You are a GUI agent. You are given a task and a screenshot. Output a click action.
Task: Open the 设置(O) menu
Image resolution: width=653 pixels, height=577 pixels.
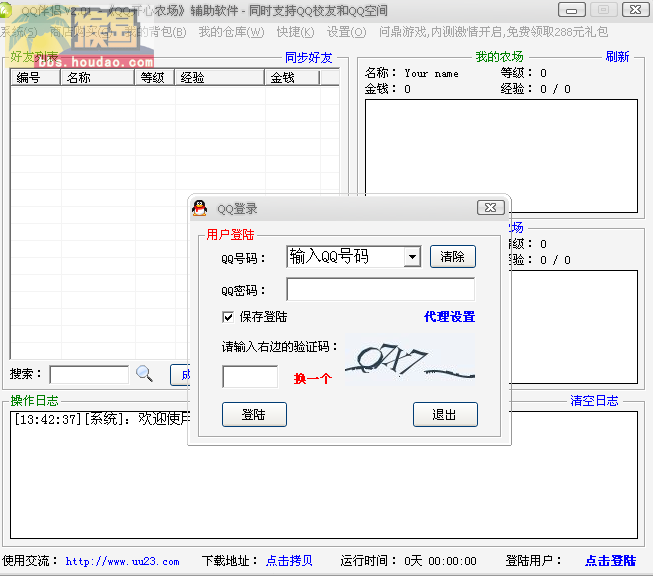(x=346, y=32)
